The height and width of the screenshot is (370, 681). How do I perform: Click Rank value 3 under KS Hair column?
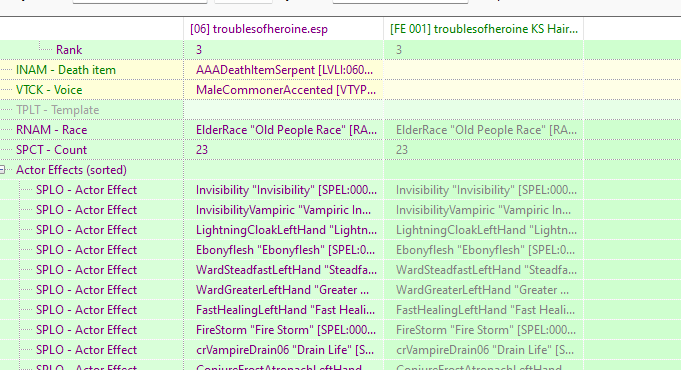coord(399,50)
